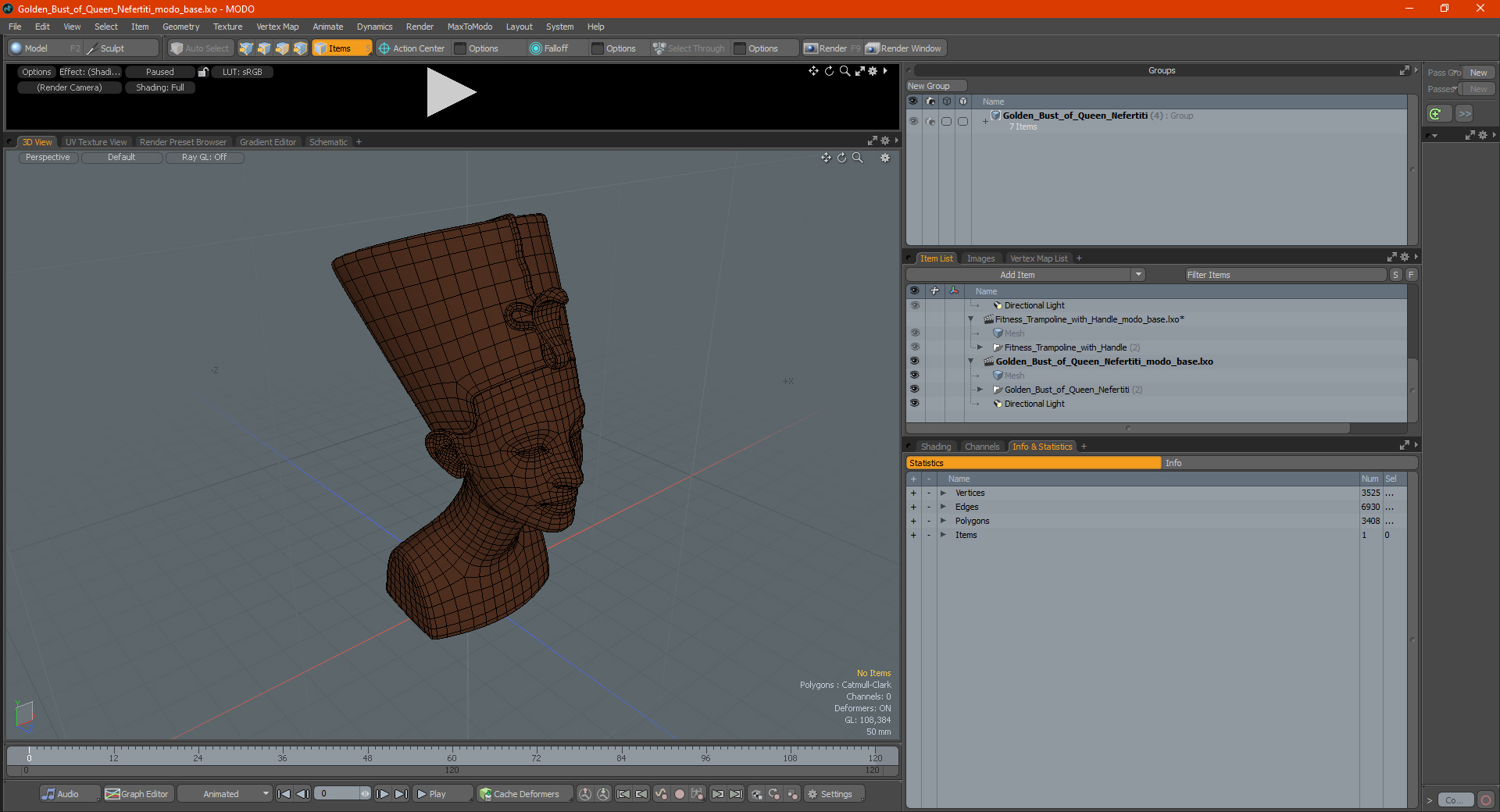This screenshot has width=1500, height=812.
Task: Expand Golden_Bust_of_Queen_Nefertiti (2) item
Action: [x=980, y=390]
